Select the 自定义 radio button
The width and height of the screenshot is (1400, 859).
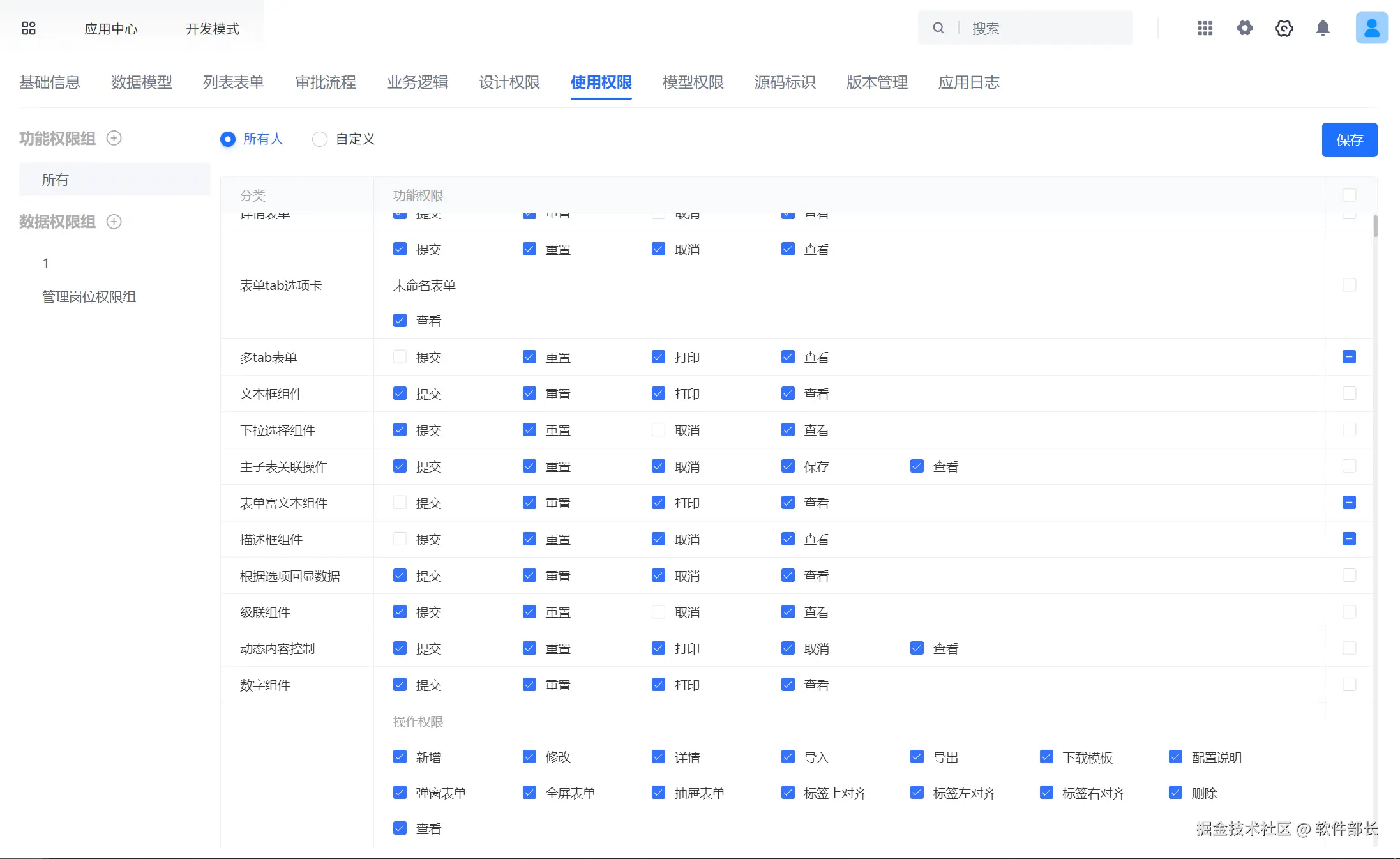point(320,139)
